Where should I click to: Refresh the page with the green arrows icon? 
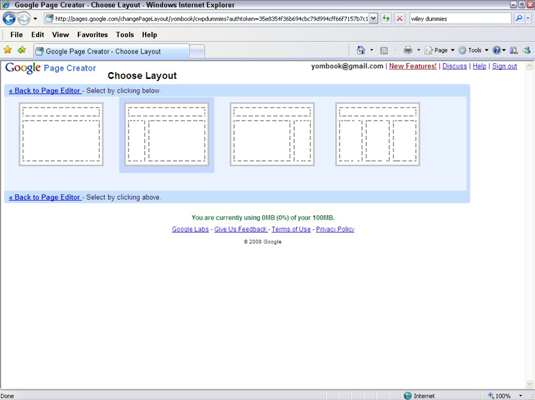point(386,18)
